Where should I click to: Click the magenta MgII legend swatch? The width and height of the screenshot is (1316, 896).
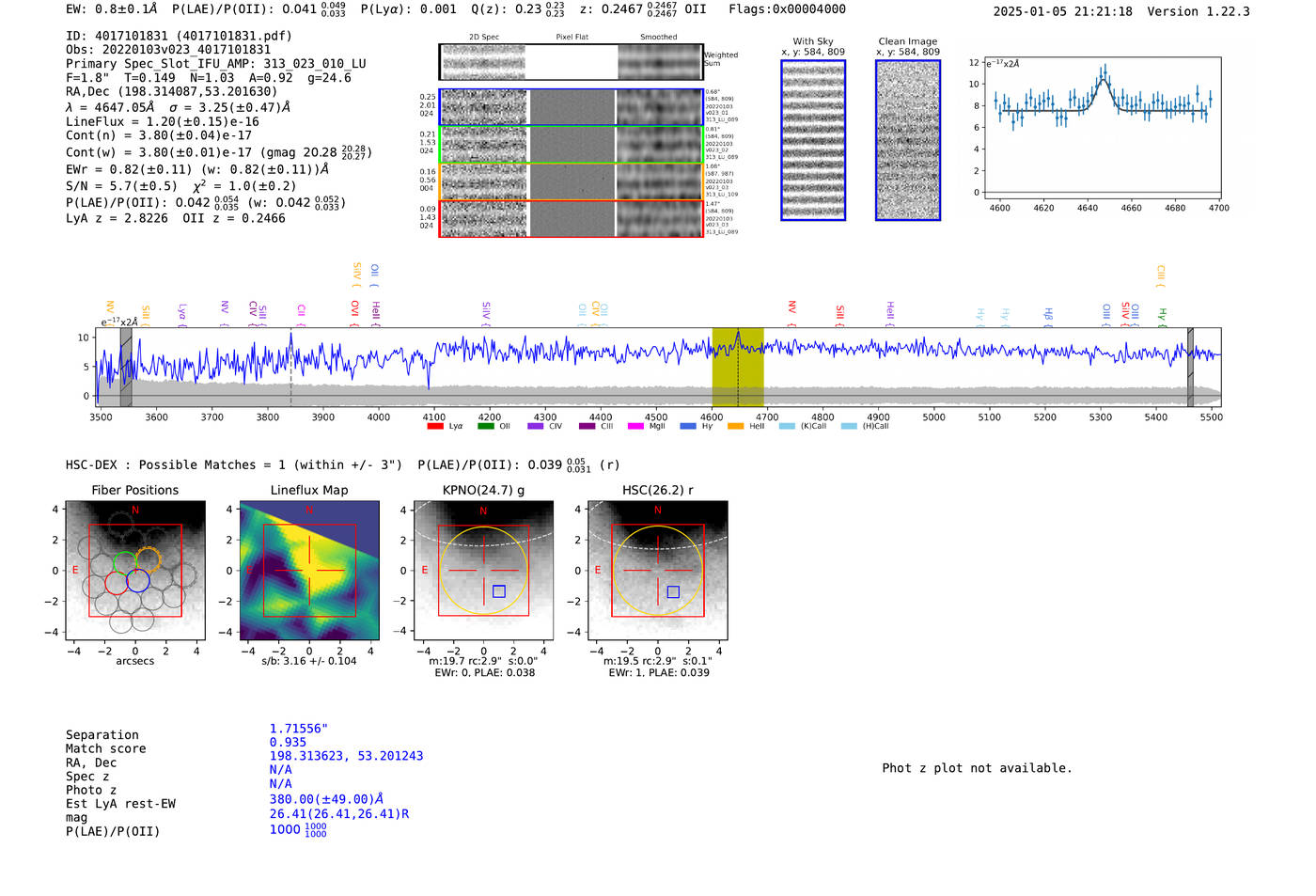point(635,426)
